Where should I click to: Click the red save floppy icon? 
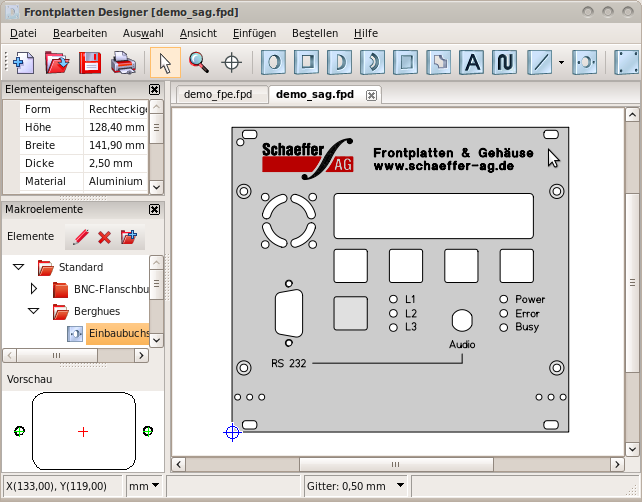(90, 62)
